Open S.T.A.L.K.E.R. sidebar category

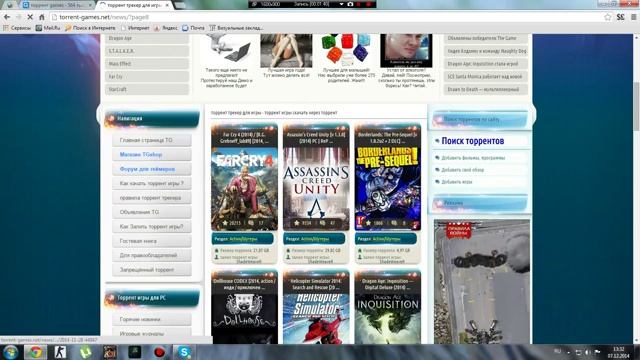point(147,51)
